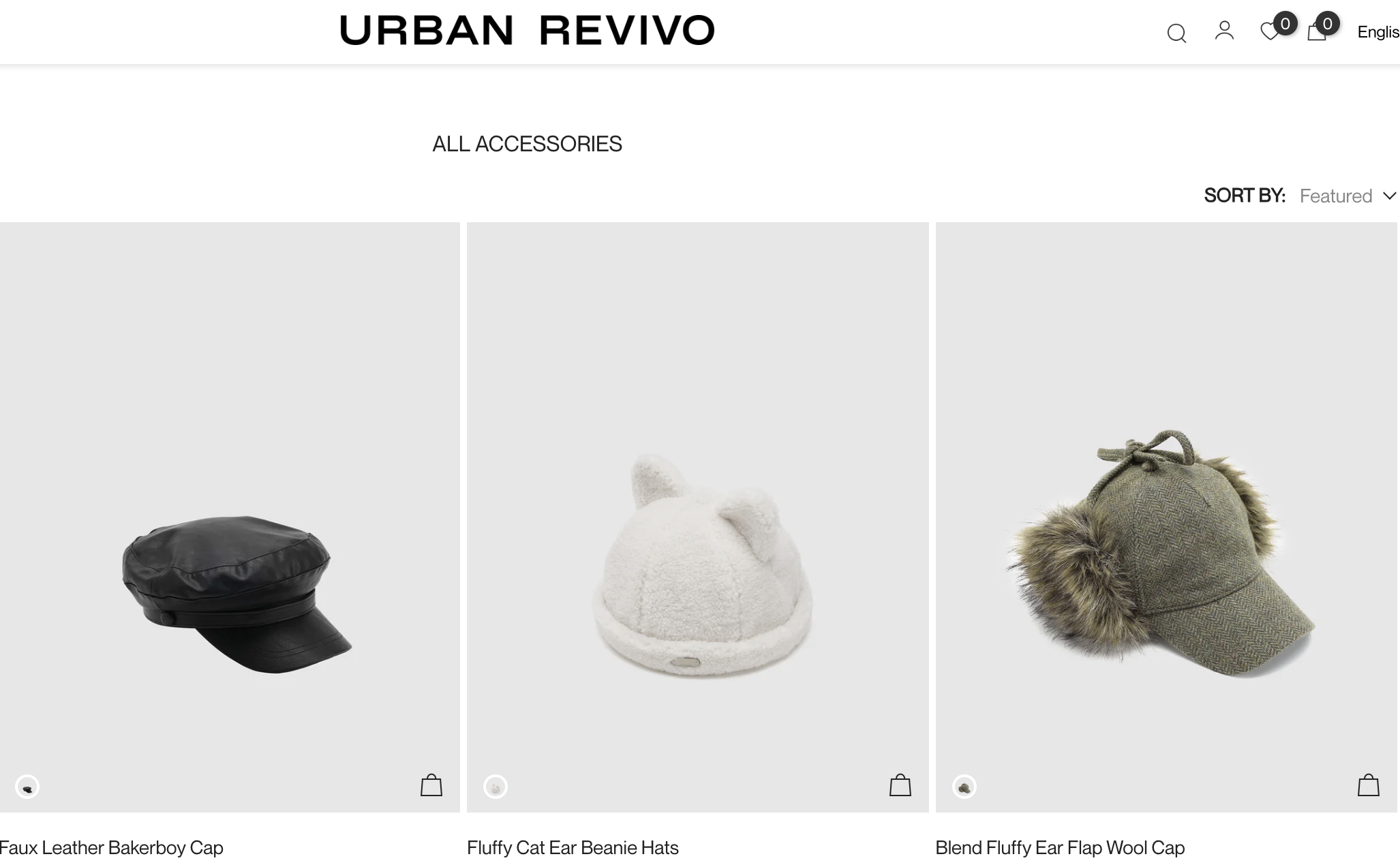
Task: View the white cat ear beanie image
Action: [698, 517]
